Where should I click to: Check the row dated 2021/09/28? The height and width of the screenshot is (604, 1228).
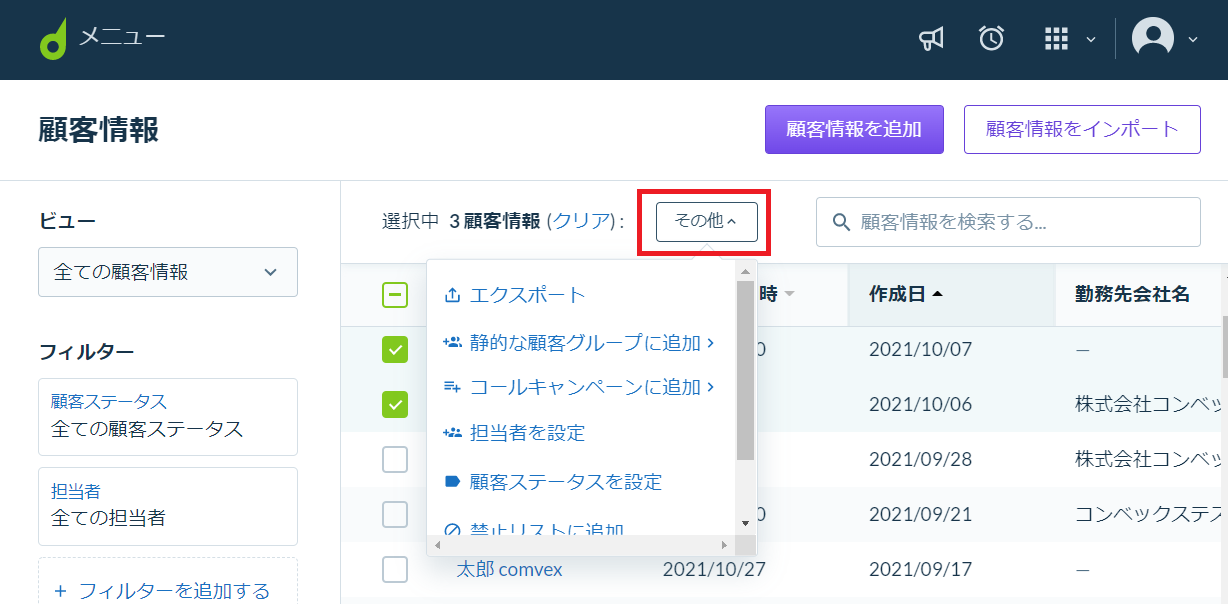[x=395, y=459]
